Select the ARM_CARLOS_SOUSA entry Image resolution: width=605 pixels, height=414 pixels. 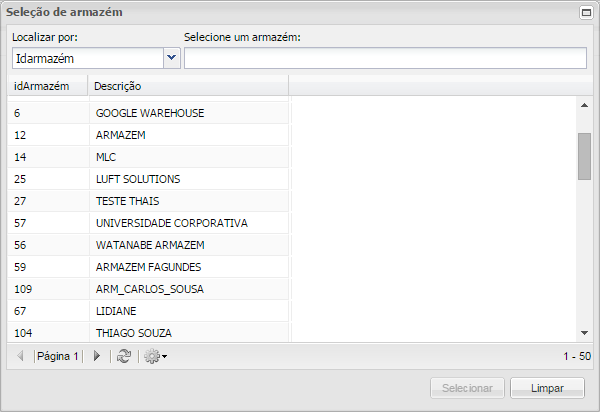coord(148,289)
